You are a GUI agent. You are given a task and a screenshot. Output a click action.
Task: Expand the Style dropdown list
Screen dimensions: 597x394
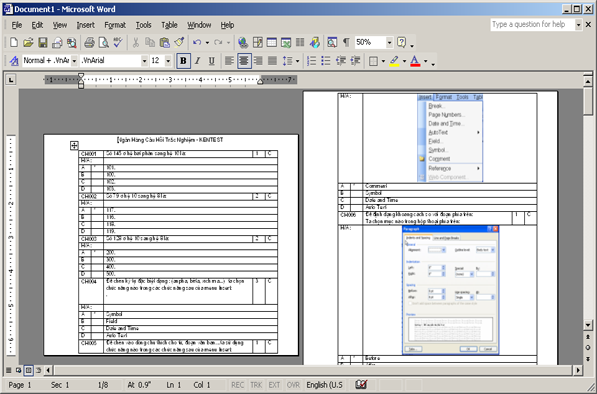click(74, 61)
